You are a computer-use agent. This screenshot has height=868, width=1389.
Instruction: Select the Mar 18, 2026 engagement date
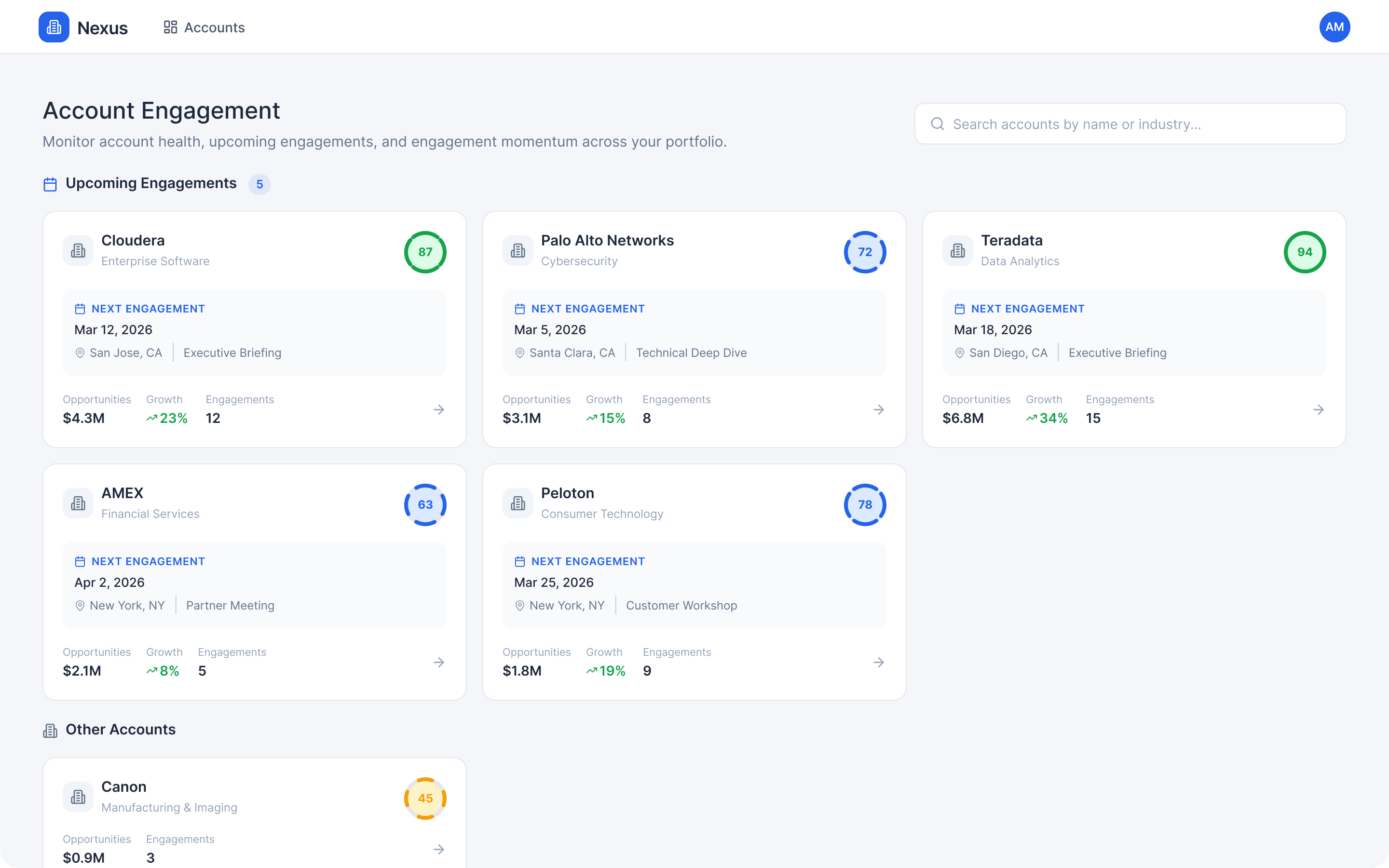tap(993, 330)
